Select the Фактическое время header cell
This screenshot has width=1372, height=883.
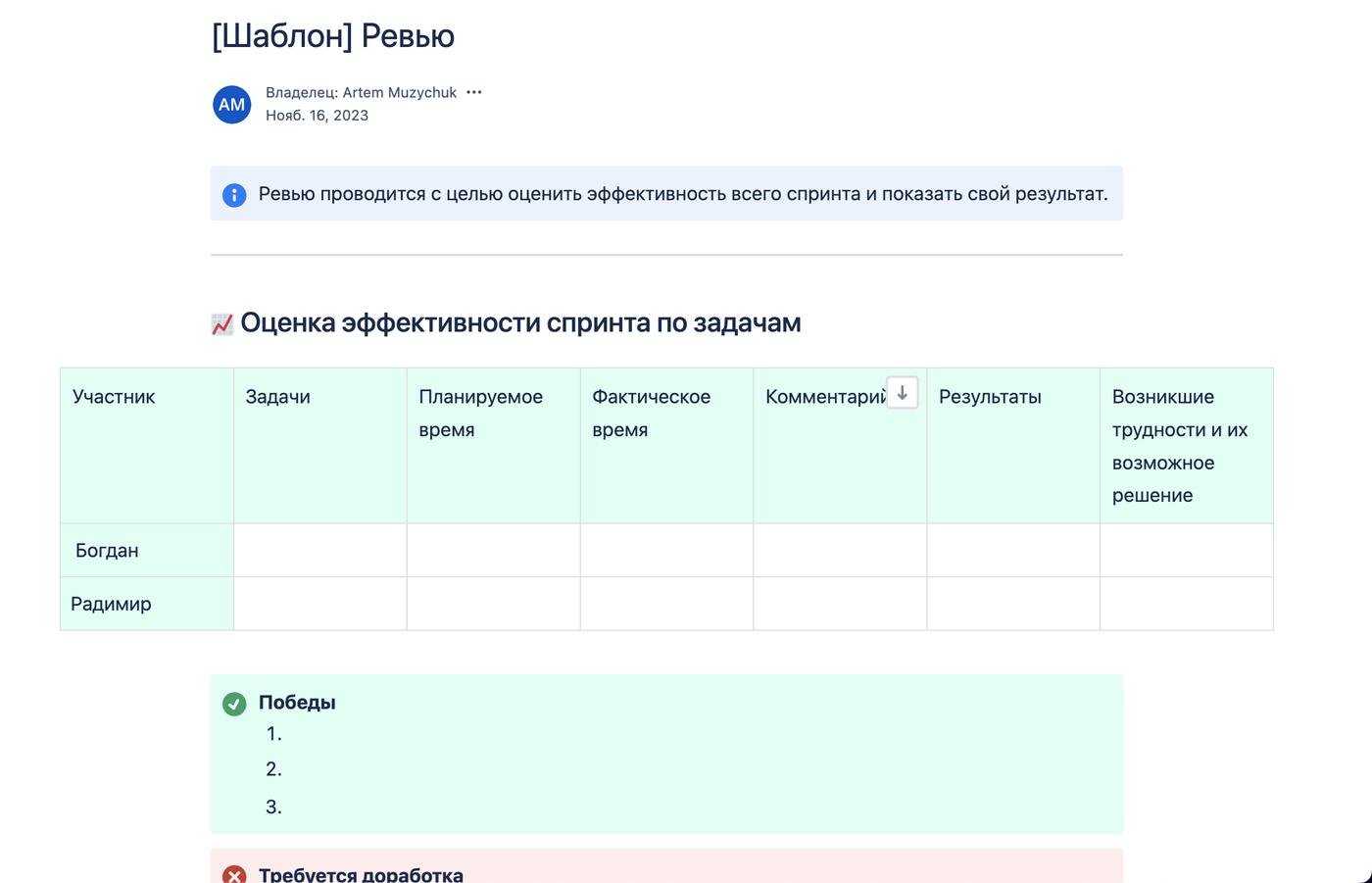pos(666,445)
